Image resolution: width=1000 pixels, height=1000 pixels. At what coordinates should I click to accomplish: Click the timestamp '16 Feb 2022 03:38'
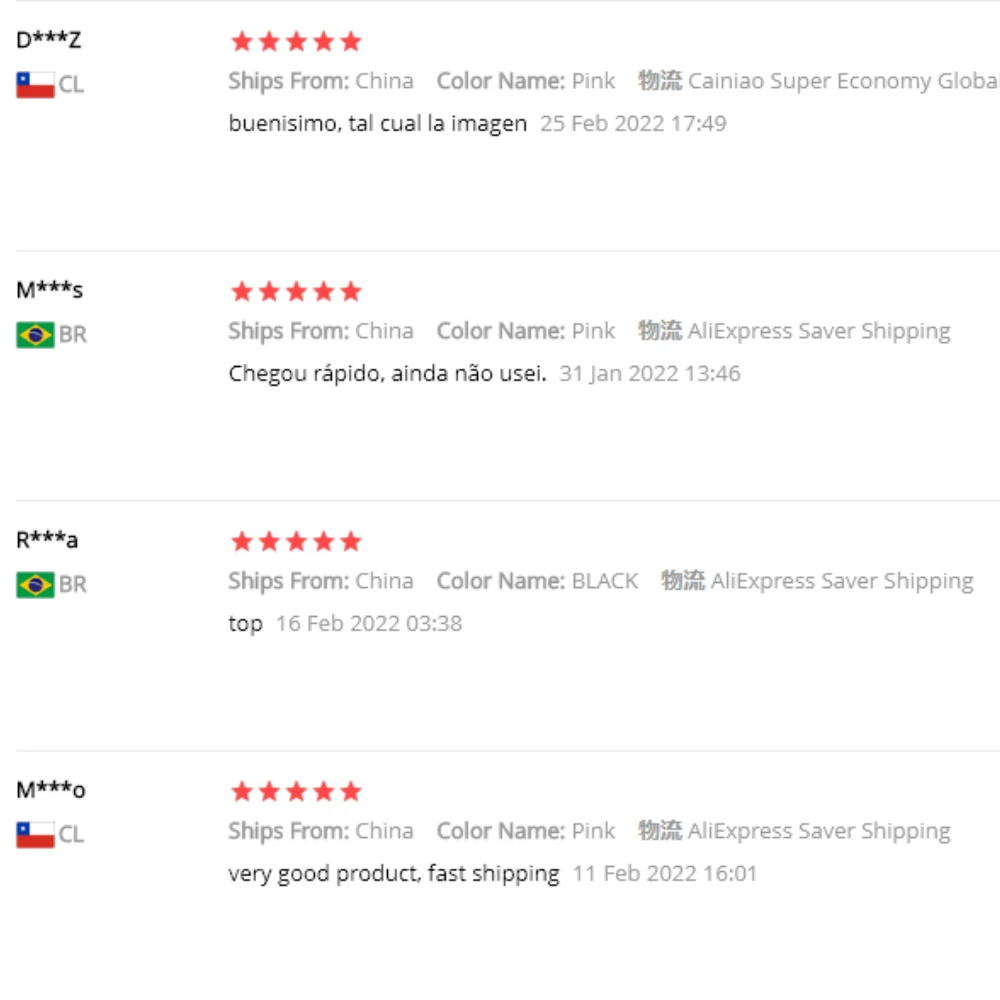[368, 624]
